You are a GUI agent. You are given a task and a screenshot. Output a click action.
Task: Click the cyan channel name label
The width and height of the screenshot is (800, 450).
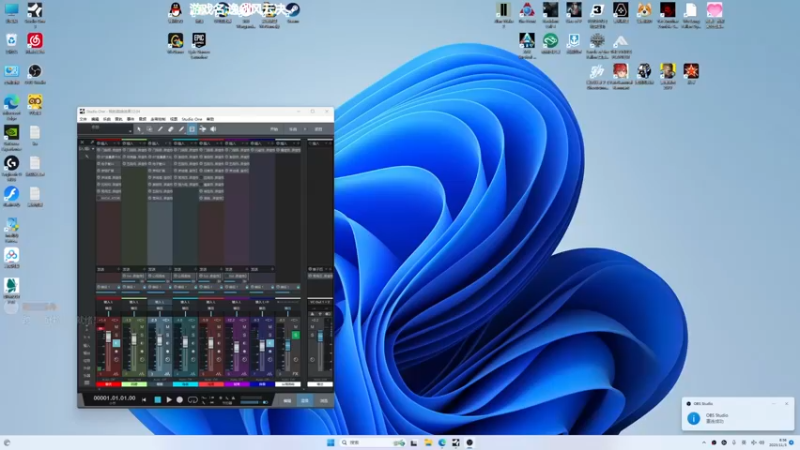pos(185,384)
